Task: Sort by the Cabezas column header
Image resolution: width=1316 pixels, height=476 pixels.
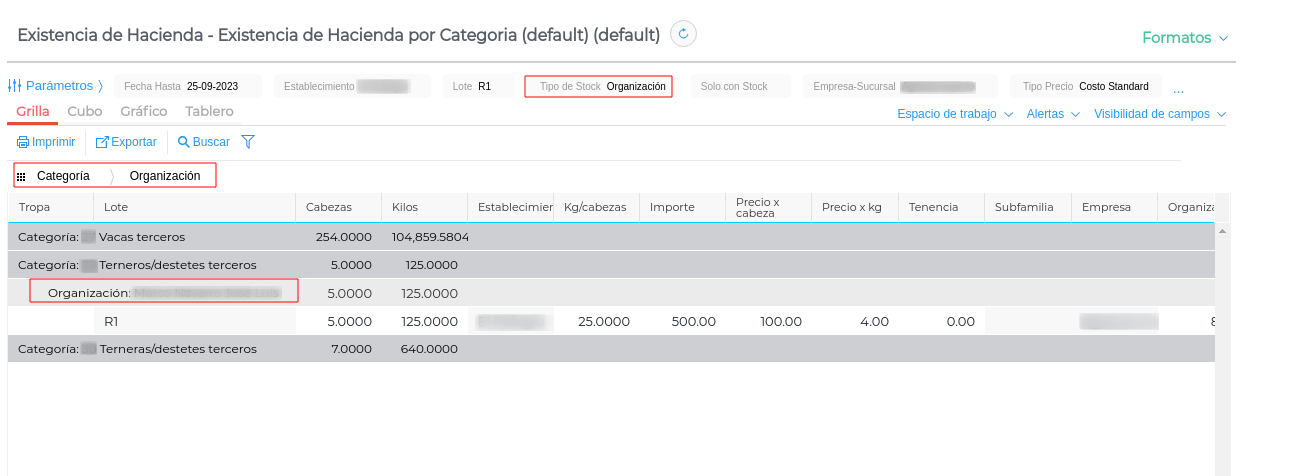Action: 329,207
